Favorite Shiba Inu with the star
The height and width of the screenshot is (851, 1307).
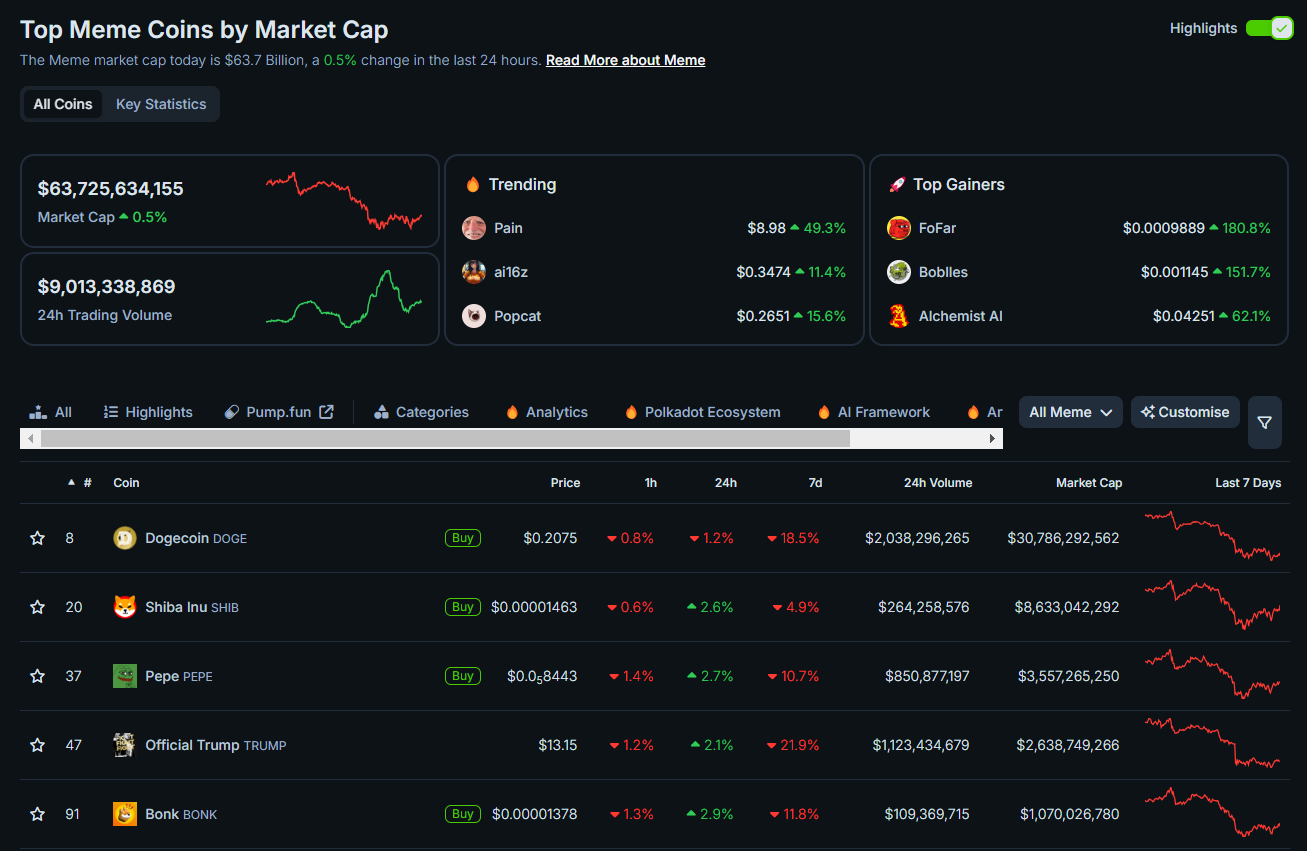tap(38, 607)
